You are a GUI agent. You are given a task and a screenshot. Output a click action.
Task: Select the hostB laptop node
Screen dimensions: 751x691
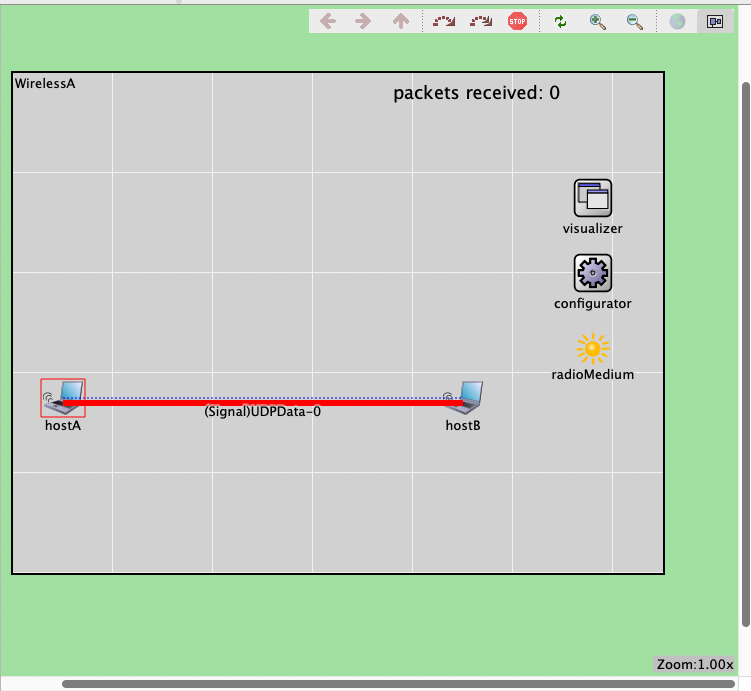(x=464, y=397)
